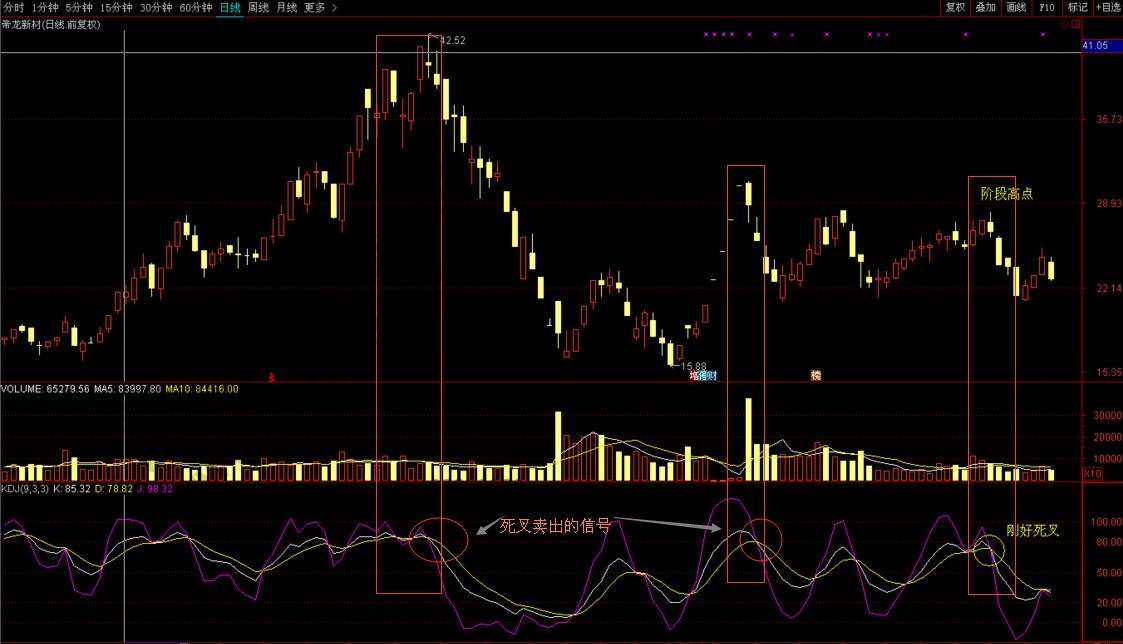
Task: Click the 叠加 overlay button
Action: [986, 7]
